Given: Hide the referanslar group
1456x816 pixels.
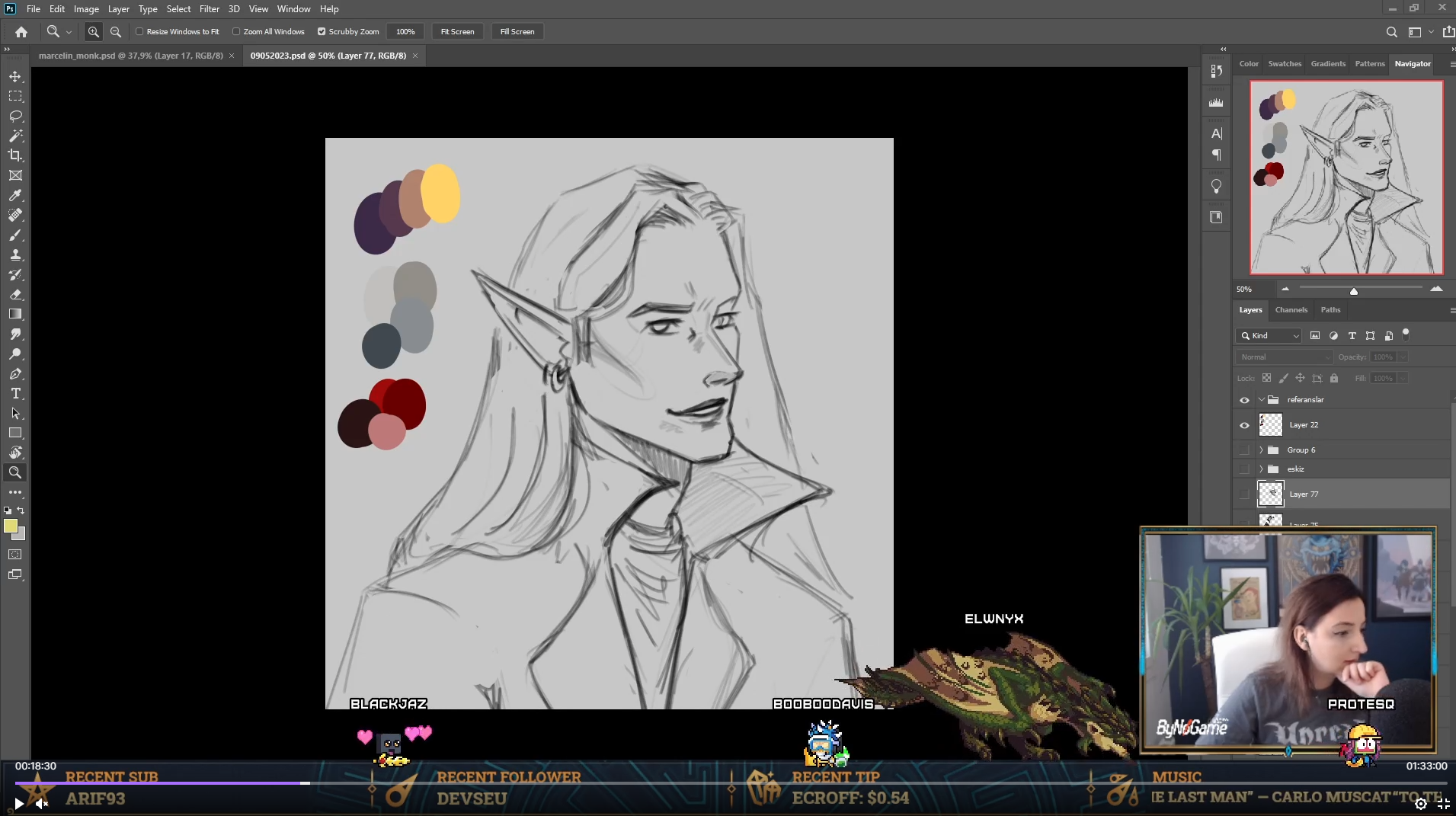Looking at the screenshot, I should [1244, 400].
